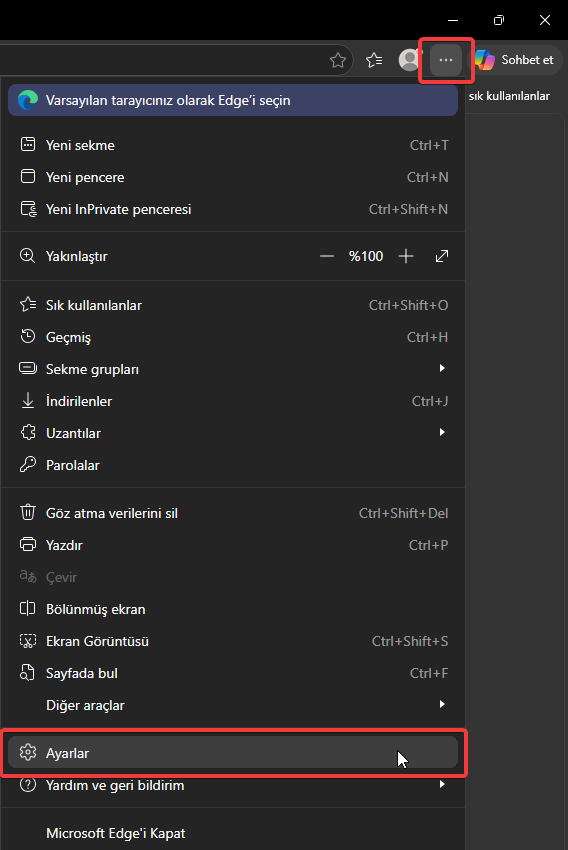Click the Yeni sekme new tab icon
This screenshot has height=850, width=568.
[x=28, y=145]
